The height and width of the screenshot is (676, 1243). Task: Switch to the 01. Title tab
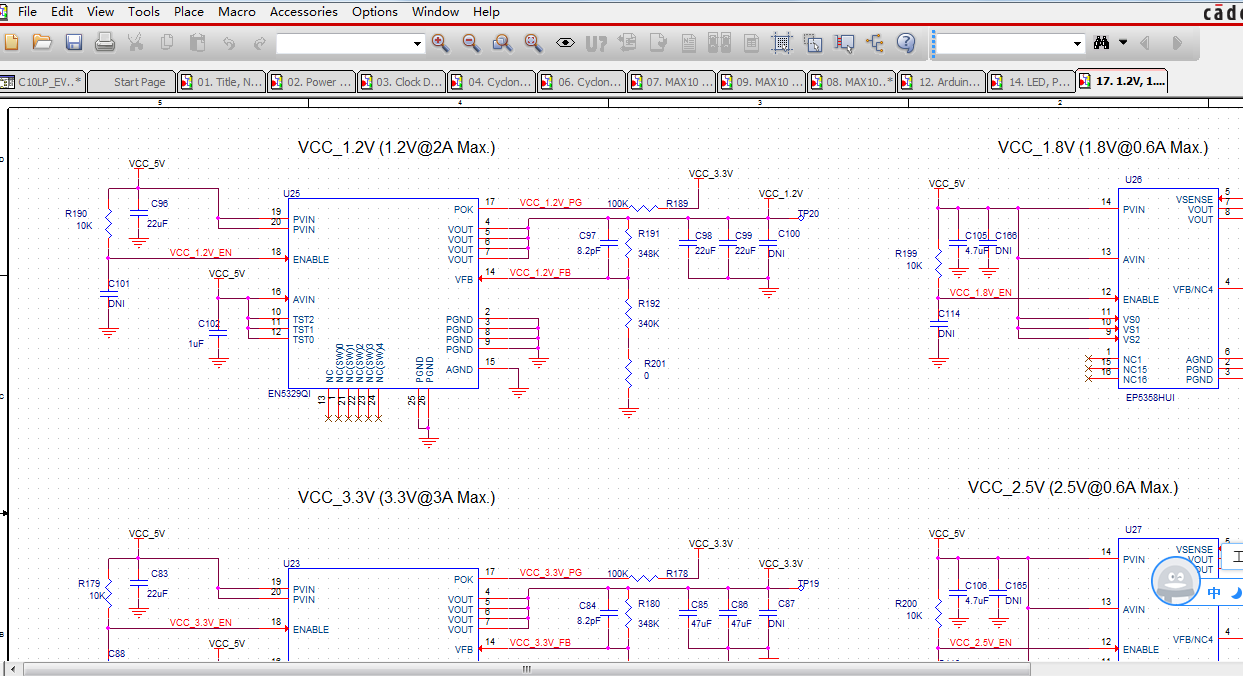click(222, 82)
